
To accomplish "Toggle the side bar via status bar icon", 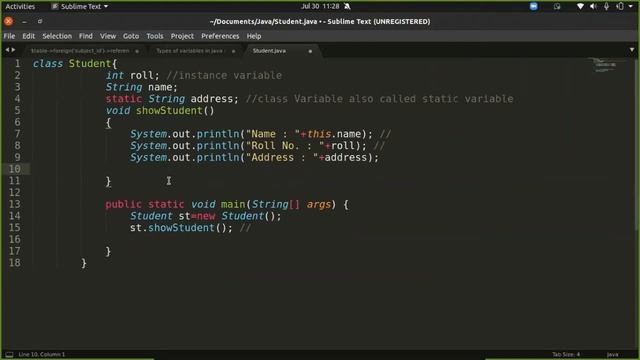I will click(x=9, y=354).
